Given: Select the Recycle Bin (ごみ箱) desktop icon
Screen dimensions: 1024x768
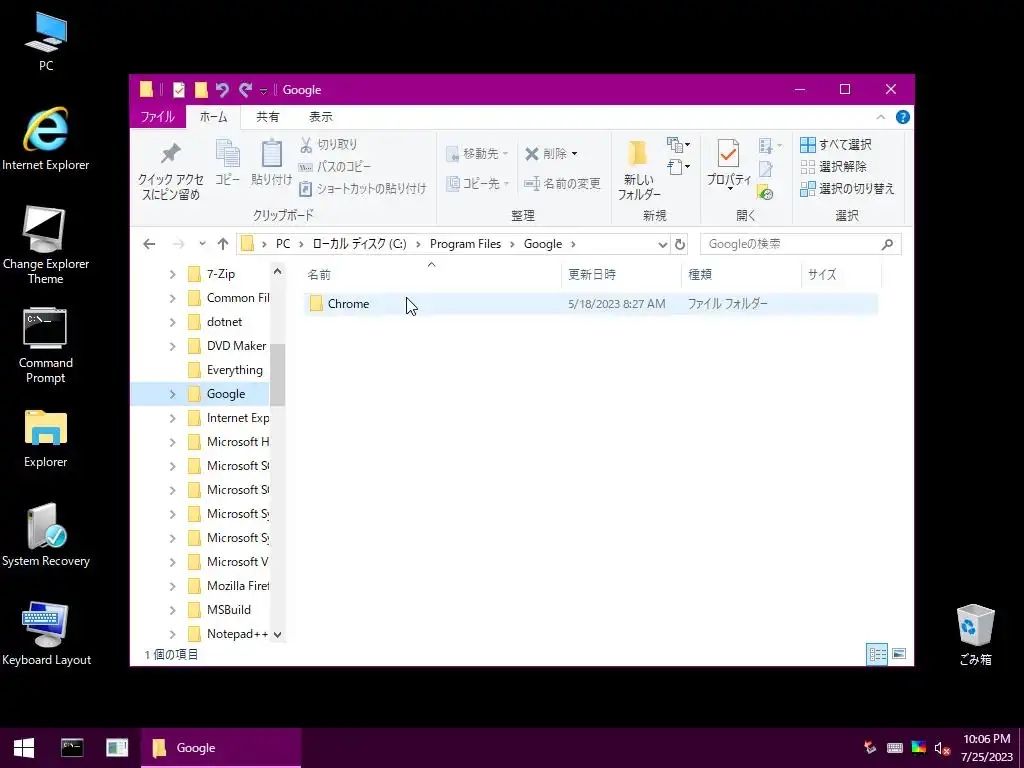Looking at the screenshot, I should (975, 635).
